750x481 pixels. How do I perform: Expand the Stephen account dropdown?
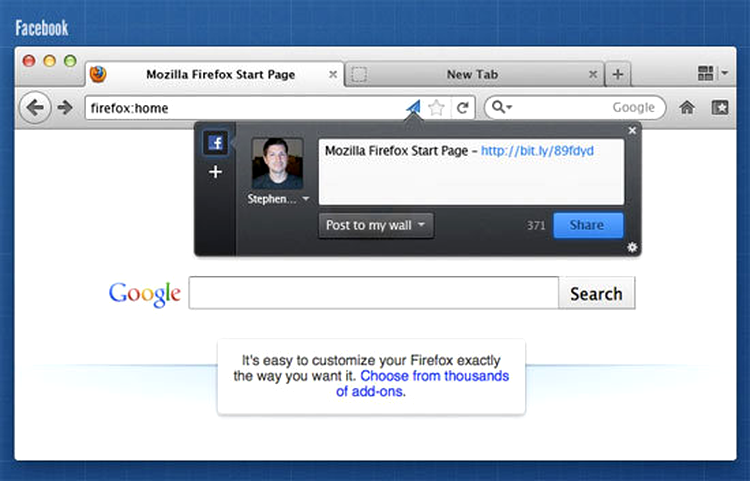coord(306,198)
